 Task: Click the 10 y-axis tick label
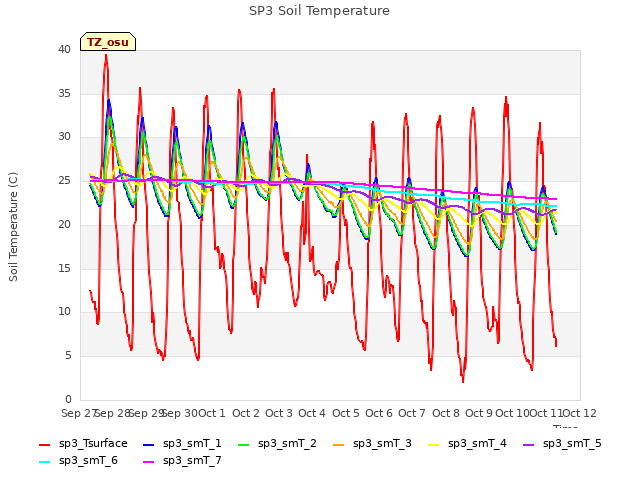[x=64, y=312]
